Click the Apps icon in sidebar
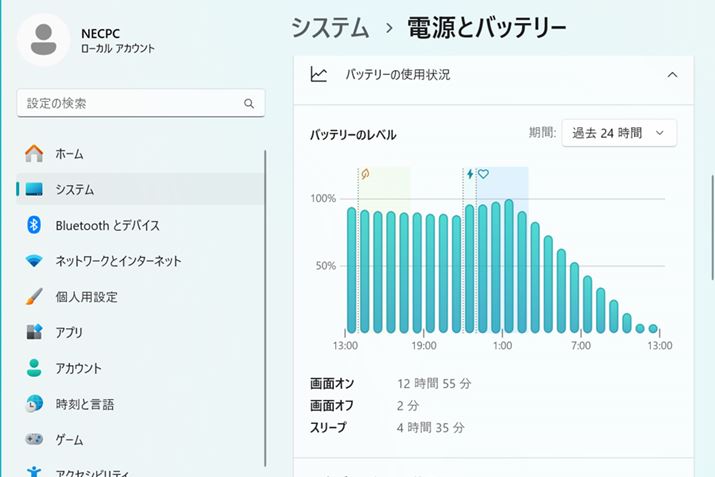Viewport: 715px width, 477px height. [x=34, y=332]
